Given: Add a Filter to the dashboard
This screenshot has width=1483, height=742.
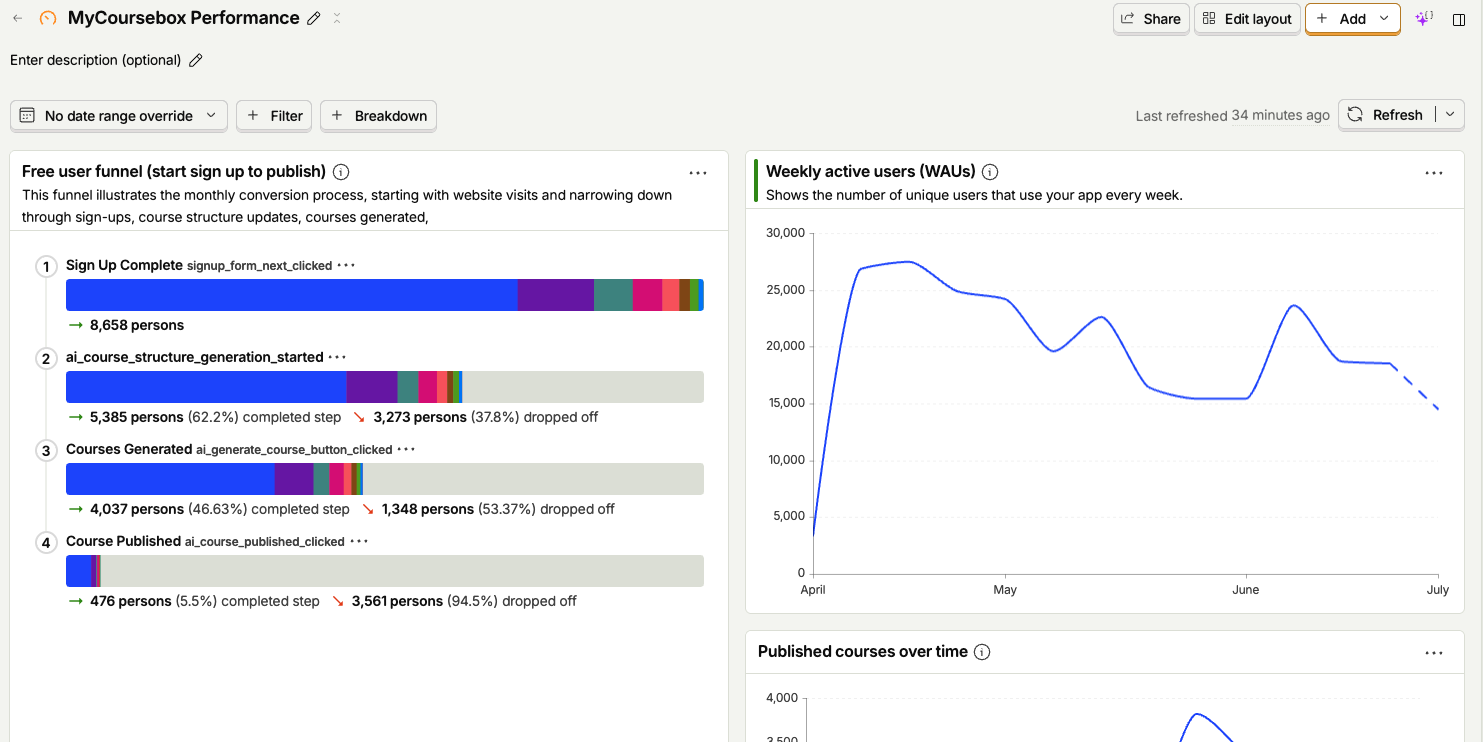Looking at the screenshot, I should click(275, 116).
